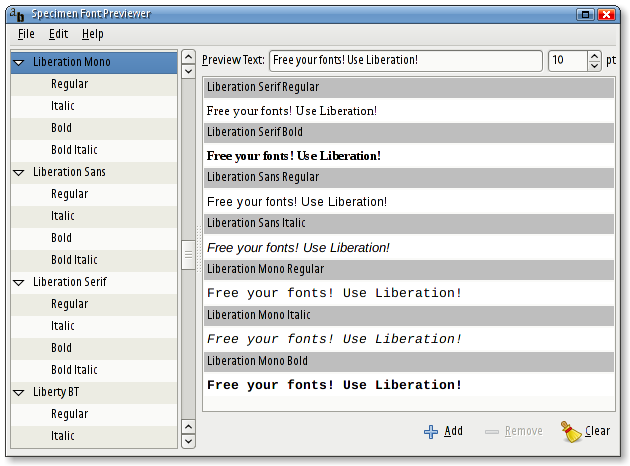The width and height of the screenshot is (630, 466).
Task: Select the Liberty BT family row
Action: pyautogui.click(x=94, y=392)
